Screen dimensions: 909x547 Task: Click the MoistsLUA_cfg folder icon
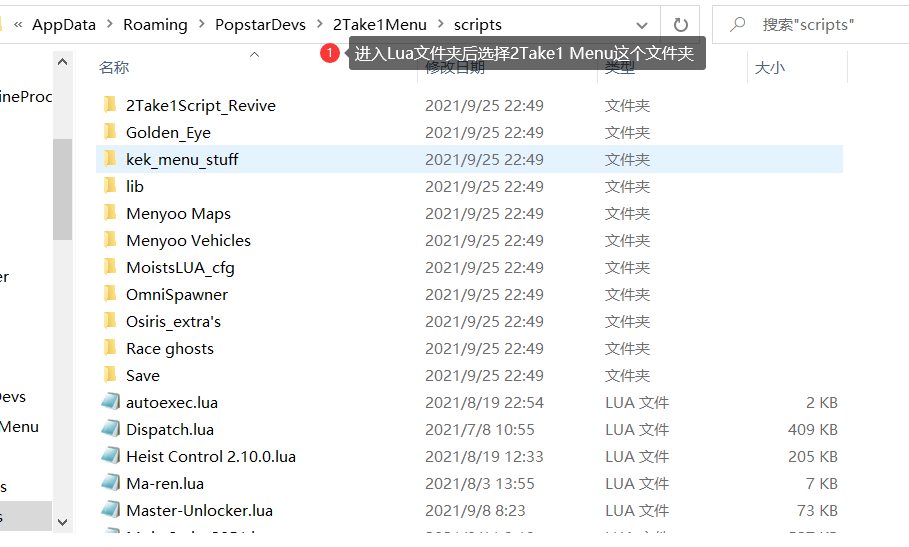tap(110, 267)
